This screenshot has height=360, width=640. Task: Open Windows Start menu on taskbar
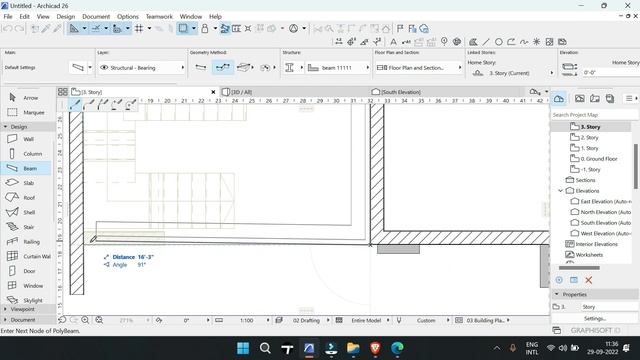click(243, 348)
